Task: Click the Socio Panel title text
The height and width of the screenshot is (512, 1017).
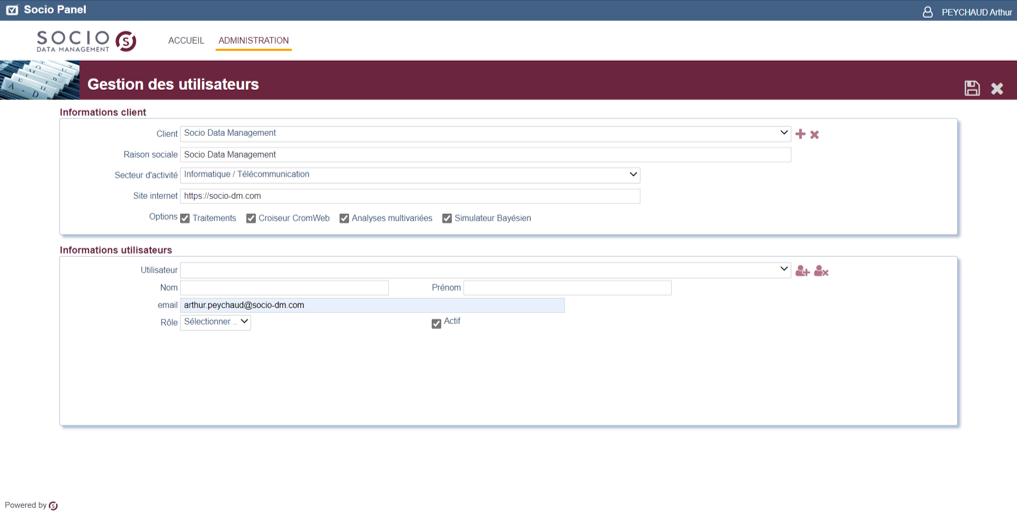Action: pos(55,10)
